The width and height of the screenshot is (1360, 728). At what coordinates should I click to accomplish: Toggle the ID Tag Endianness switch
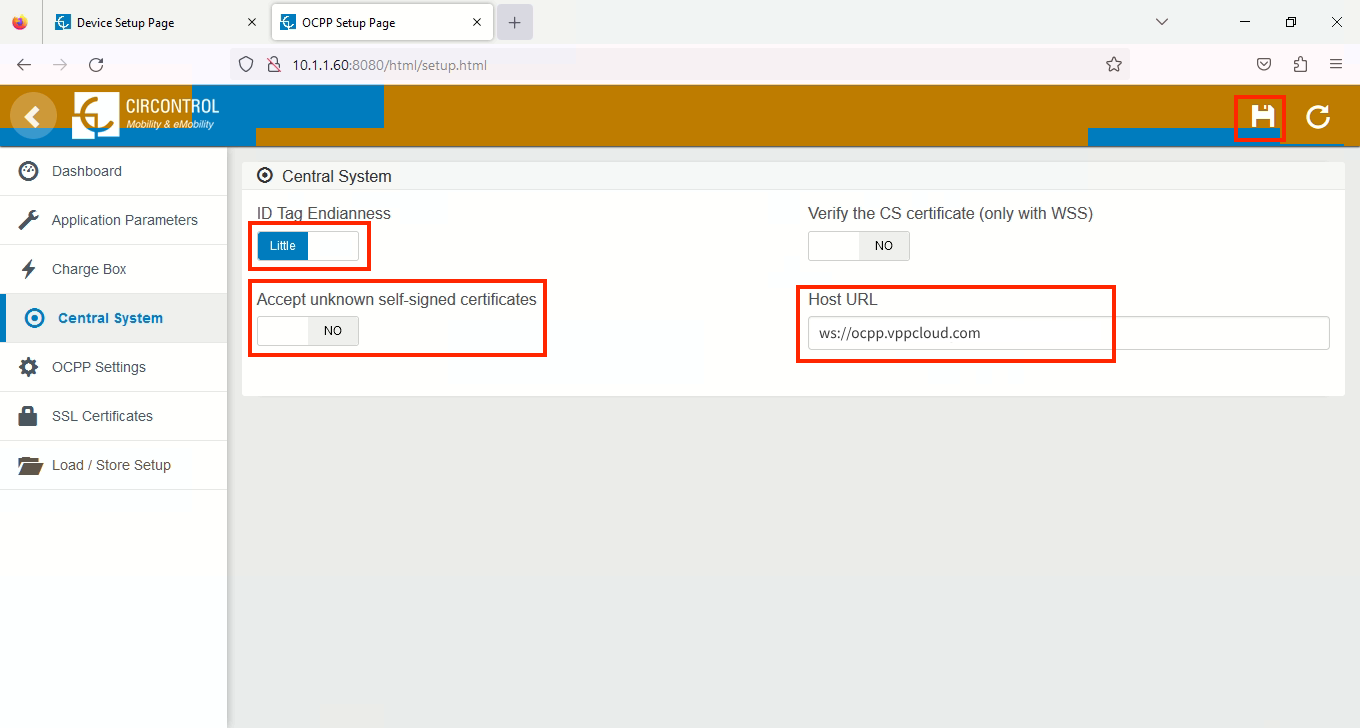307,246
